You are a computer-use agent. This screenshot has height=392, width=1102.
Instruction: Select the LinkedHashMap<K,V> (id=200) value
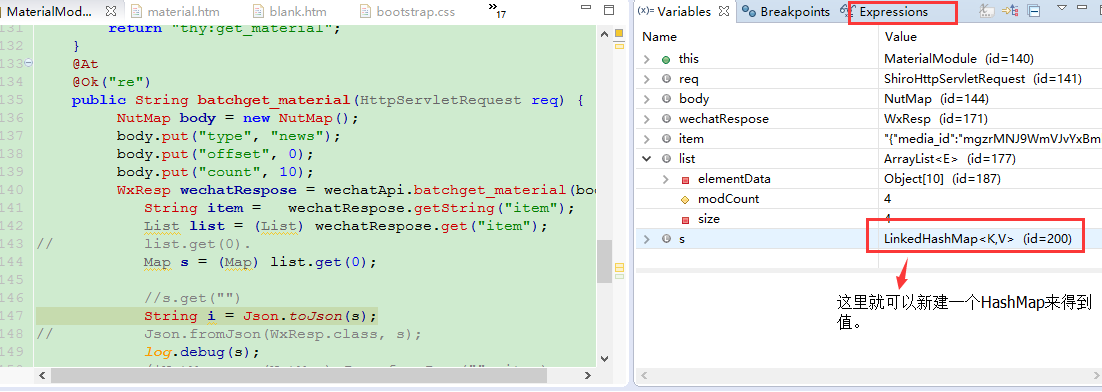pos(978,239)
